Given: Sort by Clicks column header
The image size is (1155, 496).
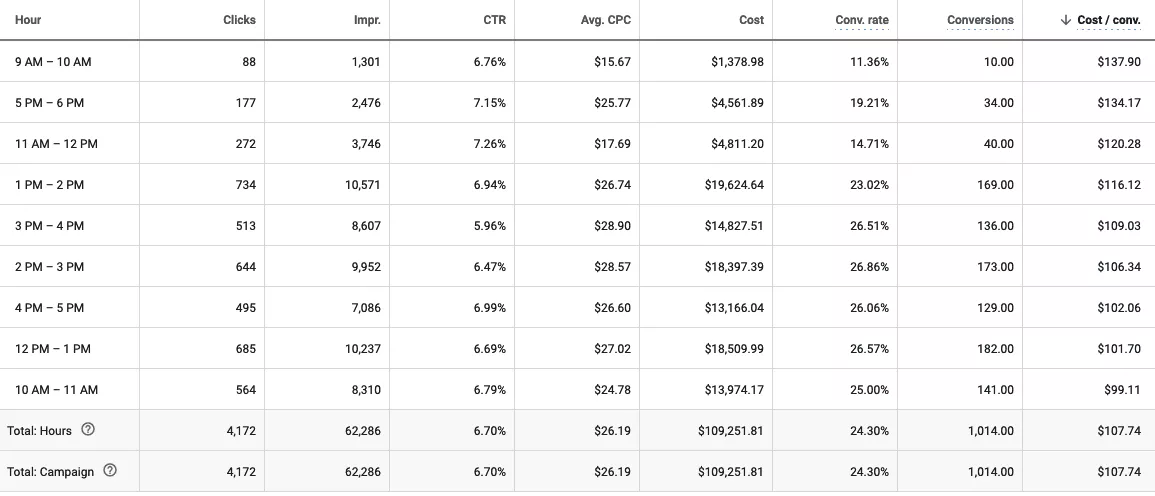Looking at the screenshot, I should [x=240, y=20].
